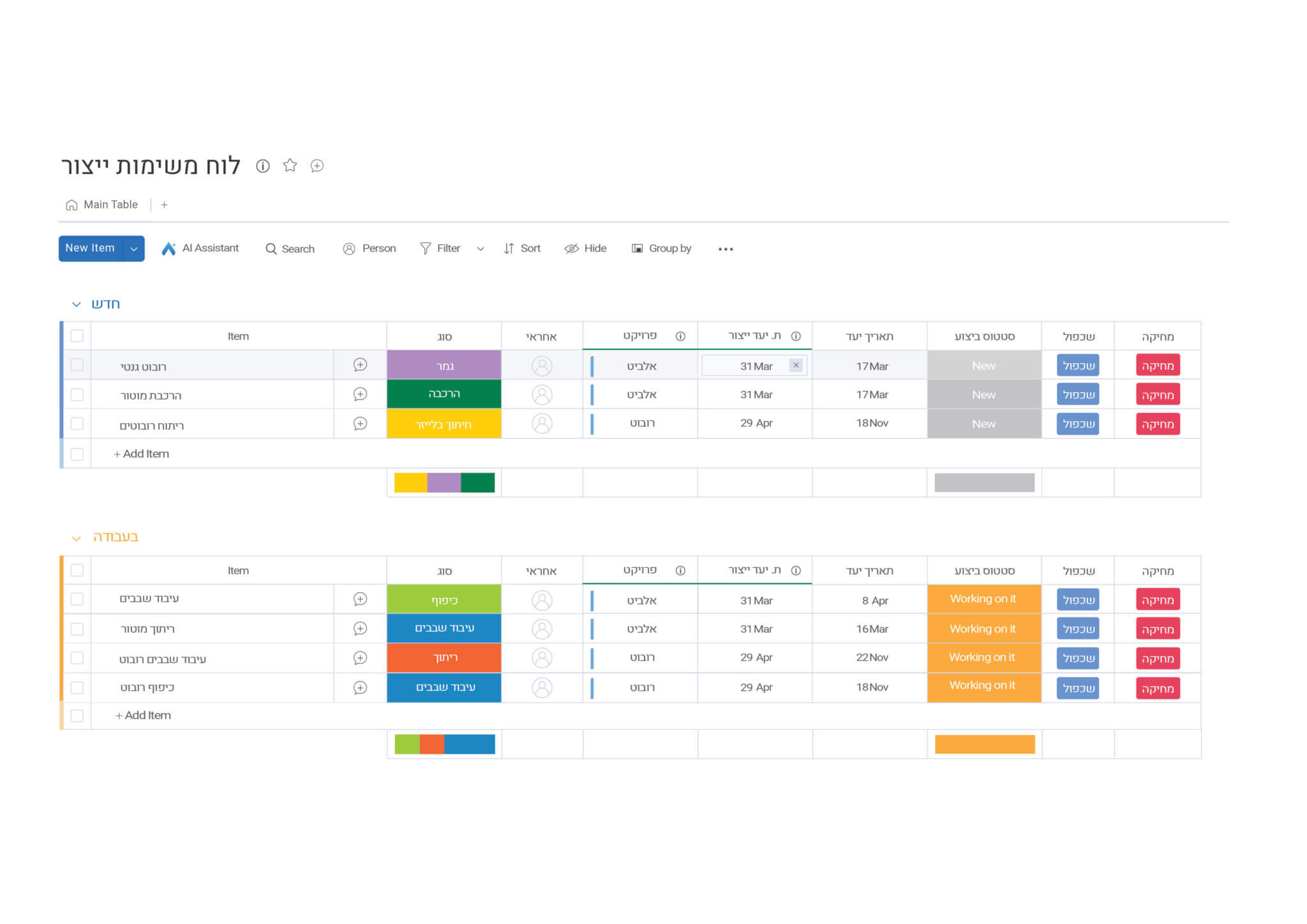Edit target date 8 Apr of עיבוד שבבים
1307x924 pixels.
tap(871, 600)
